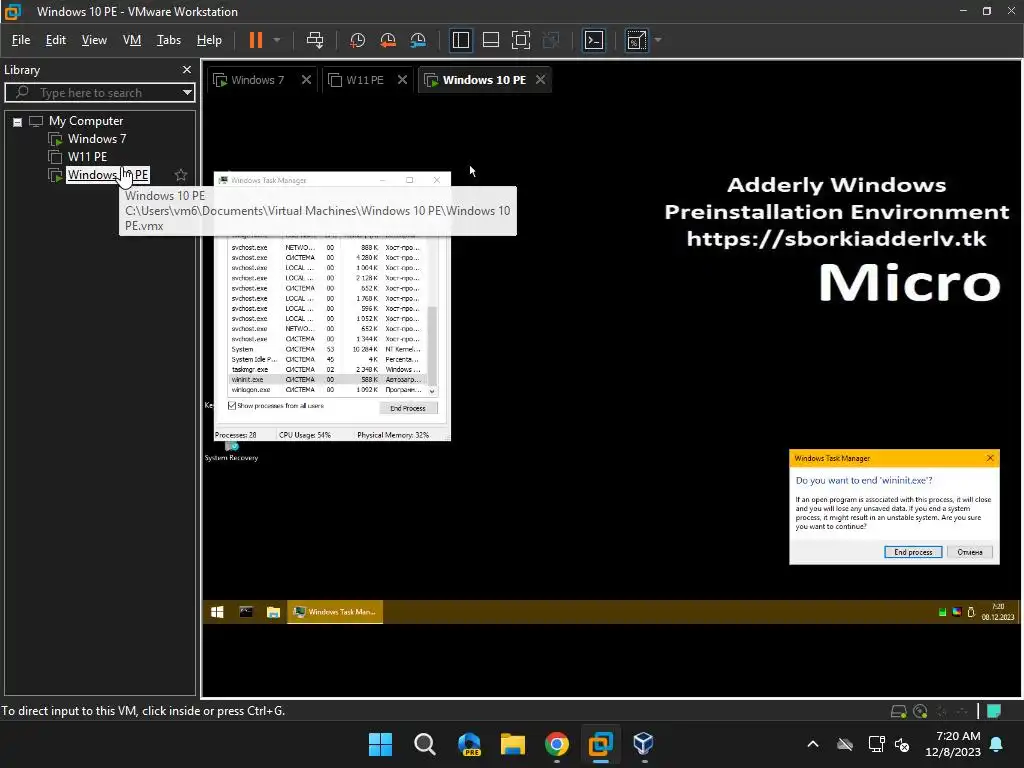Open file explorer icon in guest taskbar

coord(273,612)
